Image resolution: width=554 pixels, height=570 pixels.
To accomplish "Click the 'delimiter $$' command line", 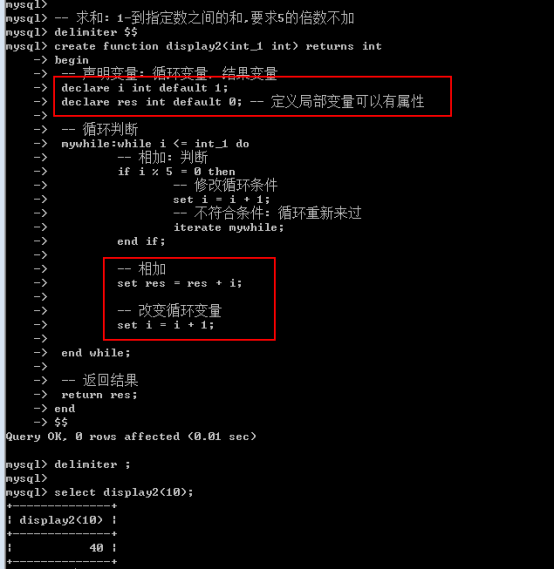I will point(96,32).
